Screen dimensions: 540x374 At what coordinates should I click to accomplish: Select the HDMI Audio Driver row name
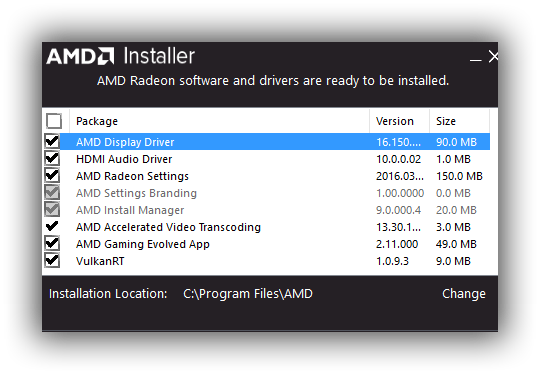[x=124, y=159]
